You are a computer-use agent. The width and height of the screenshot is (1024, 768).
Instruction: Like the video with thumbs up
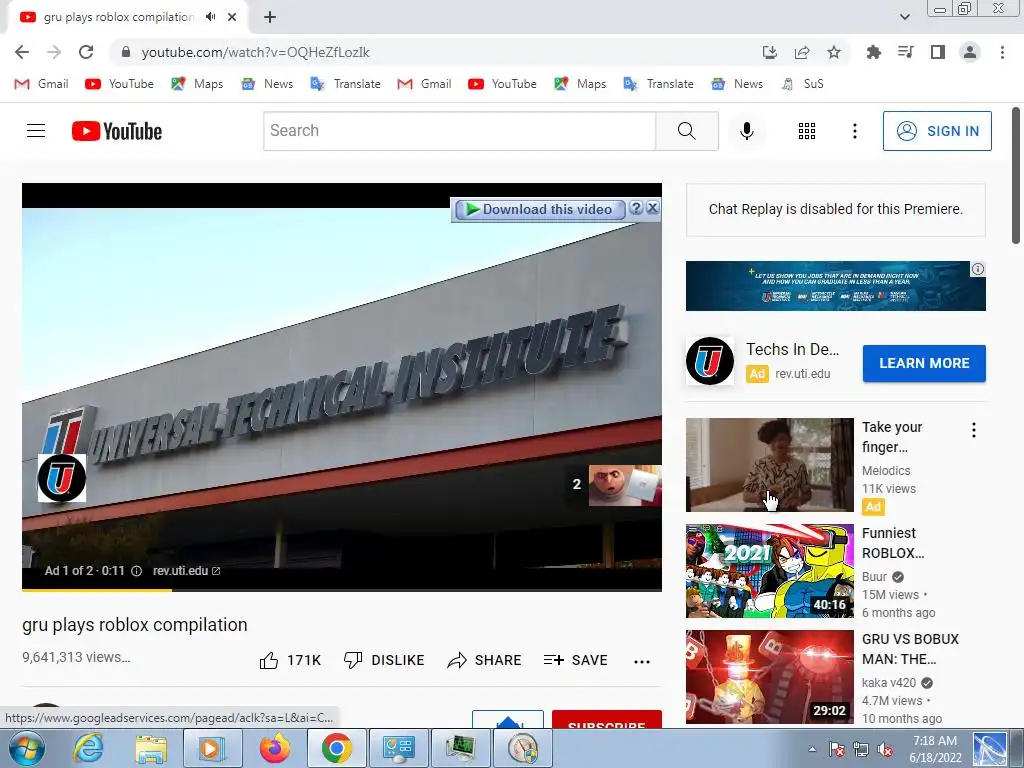(x=290, y=660)
